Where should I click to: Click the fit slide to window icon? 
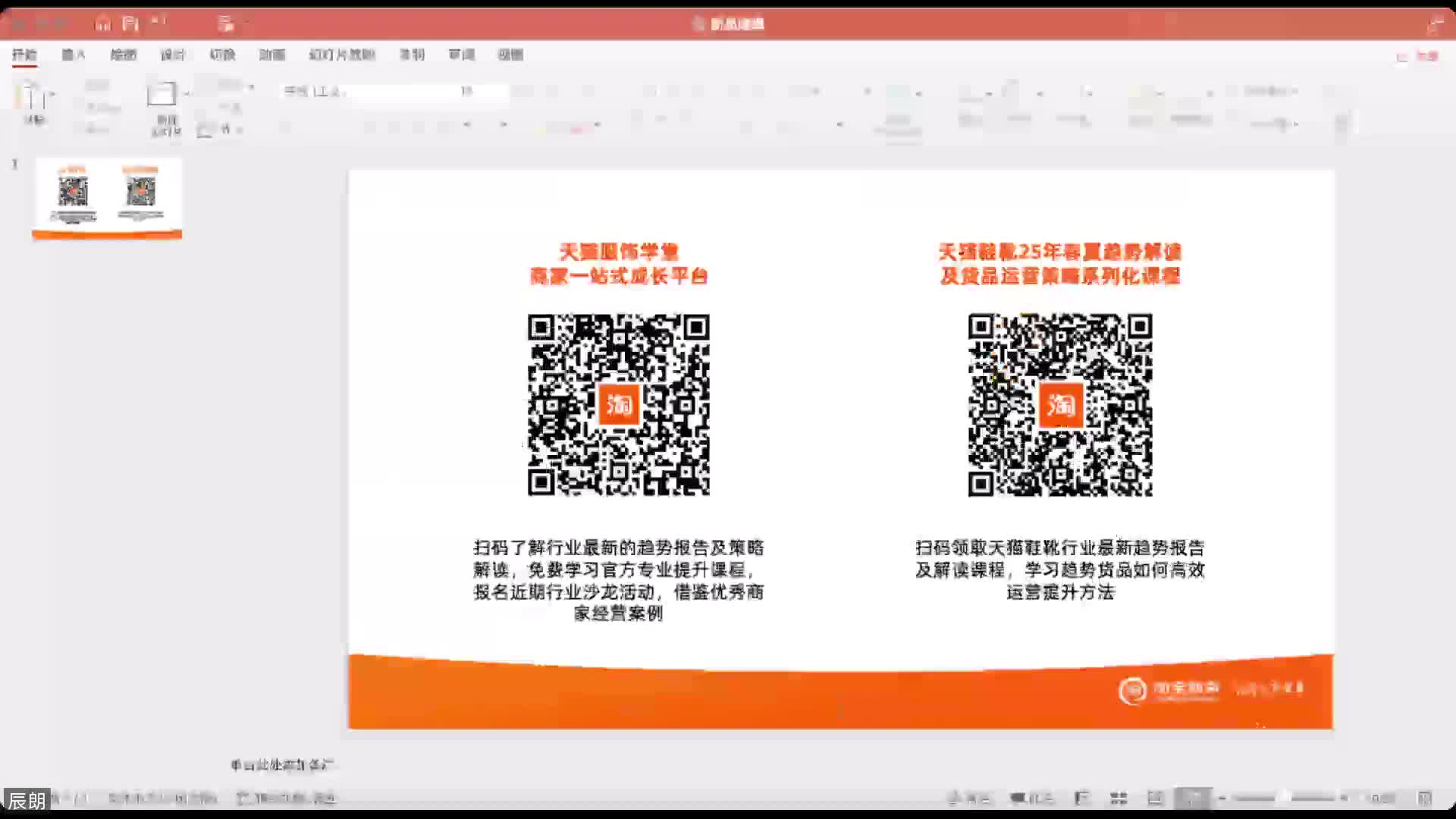click(1424, 798)
